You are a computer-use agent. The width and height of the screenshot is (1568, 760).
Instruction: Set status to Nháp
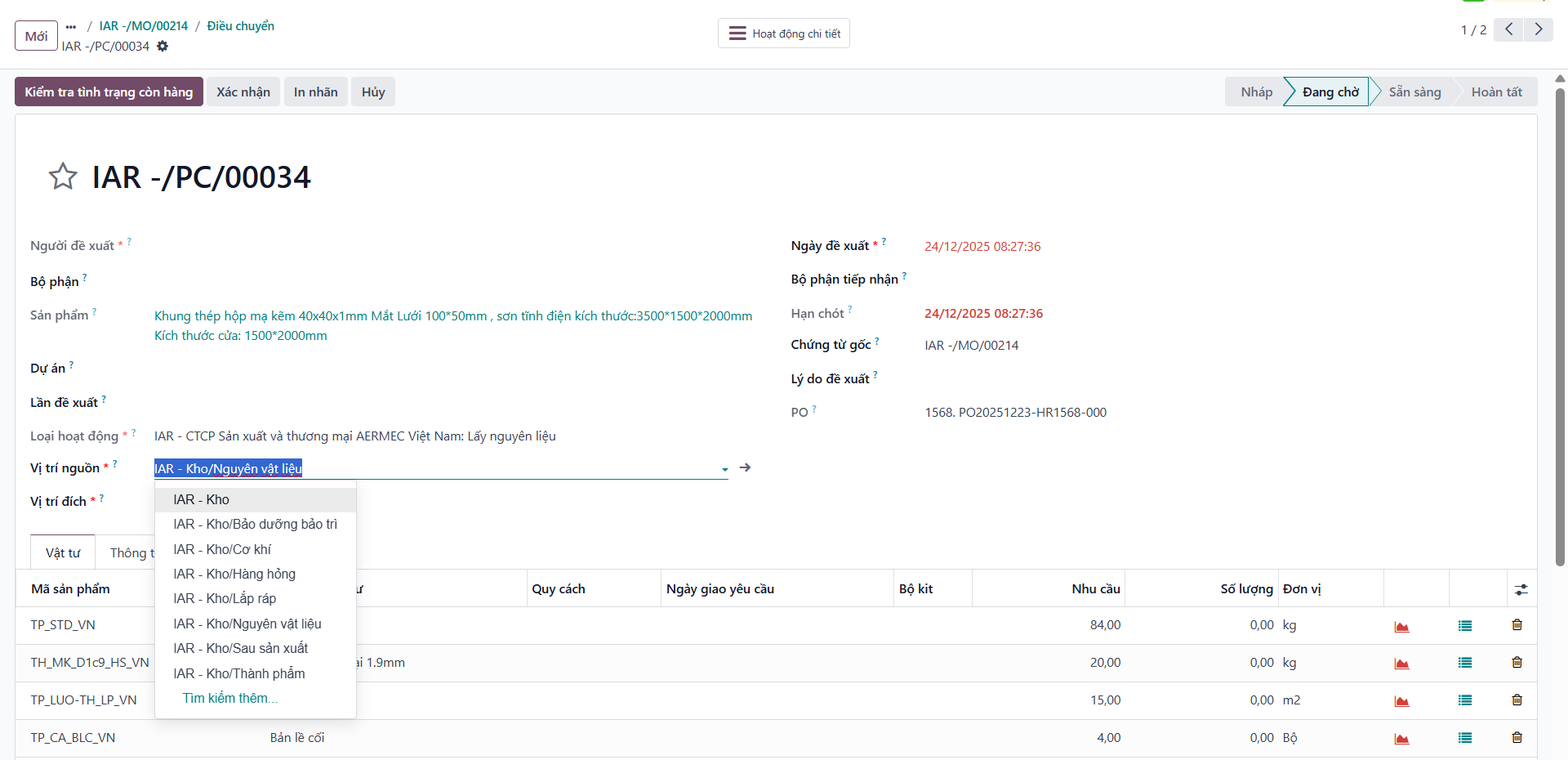[1256, 92]
